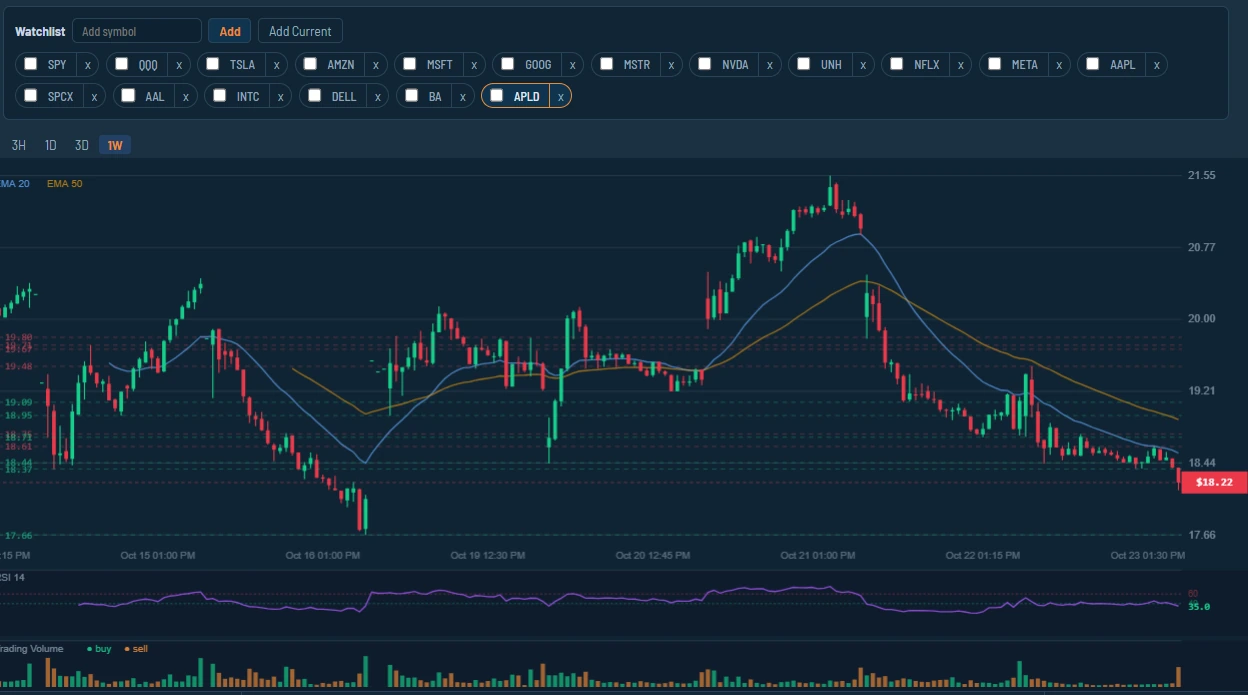
Task: Remove MSFT using its x button
Action: point(474,65)
